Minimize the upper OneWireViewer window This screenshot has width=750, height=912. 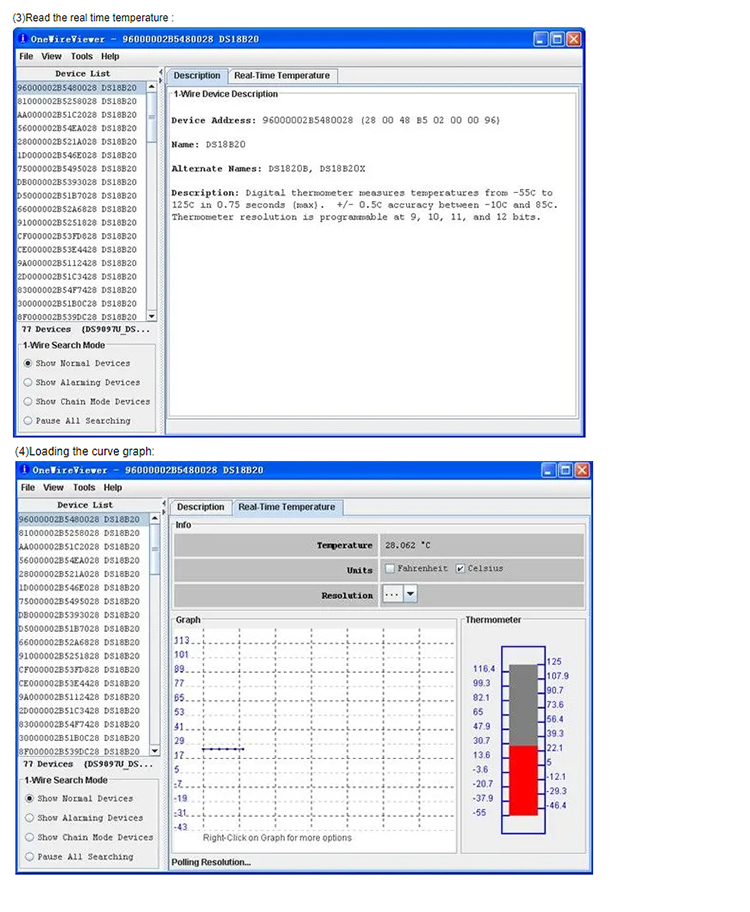coord(541,39)
